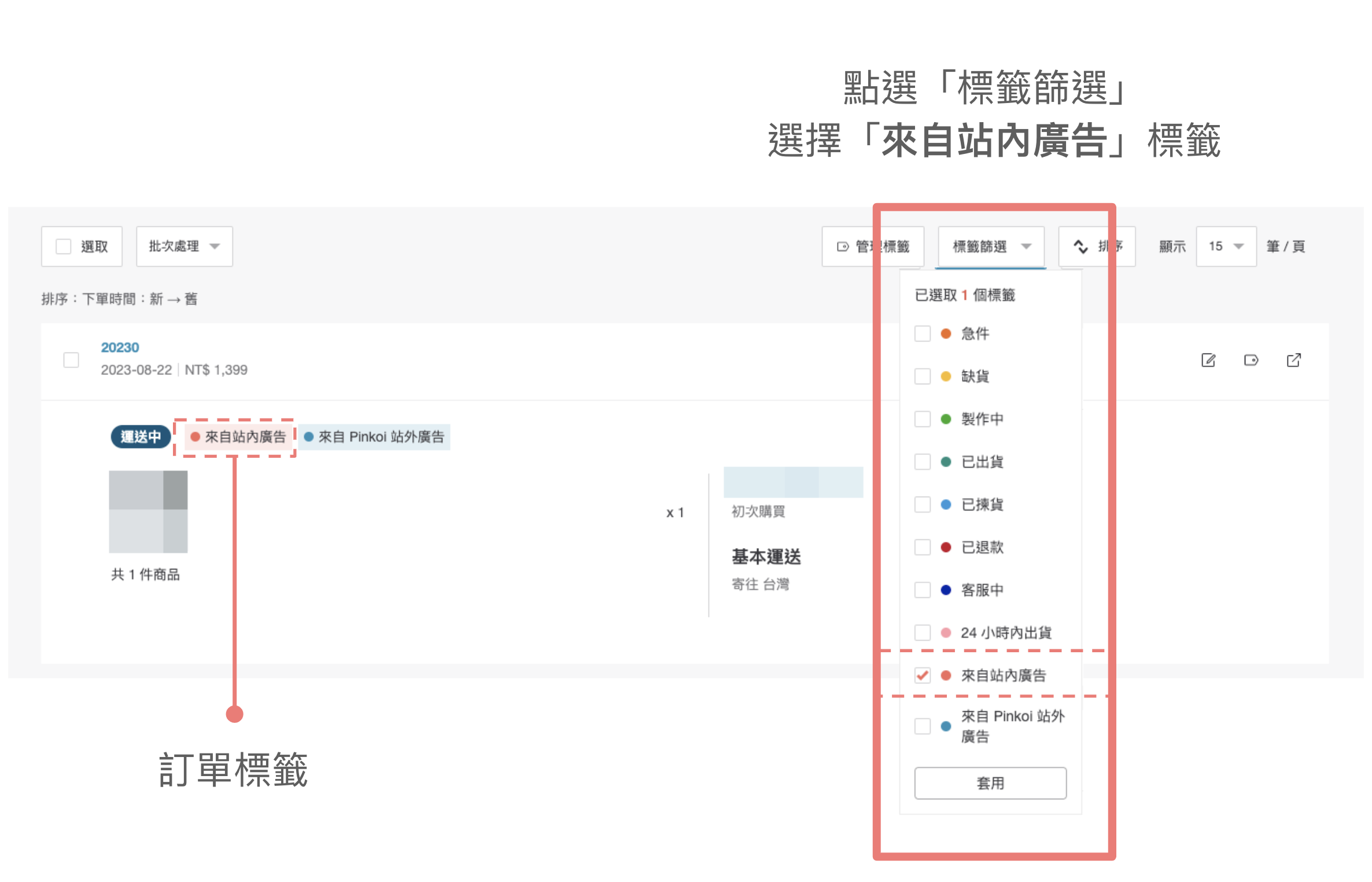
Task: Click the 來自 Pinkoi 站外廣告 order tag
Action: (x=375, y=437)
